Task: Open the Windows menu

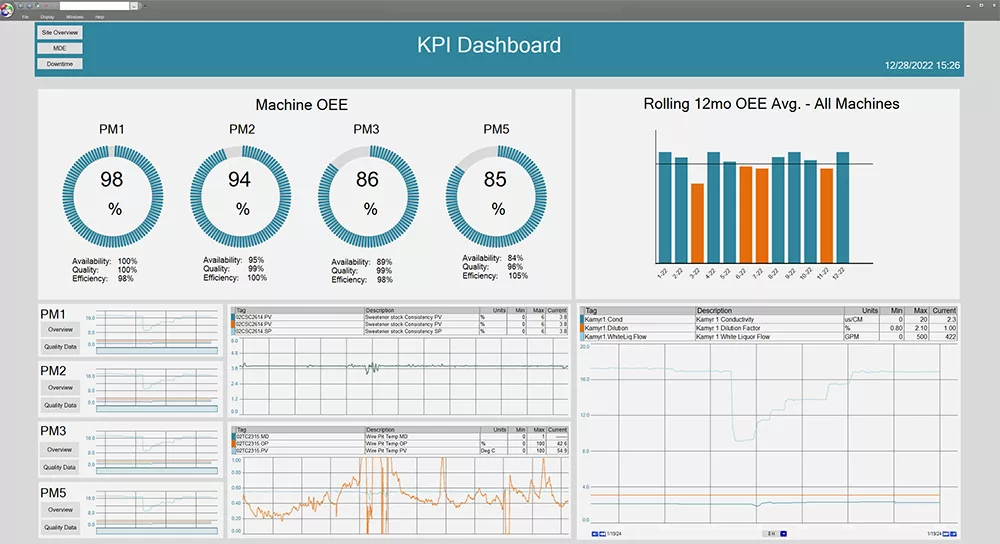Action: pos(74,17)
